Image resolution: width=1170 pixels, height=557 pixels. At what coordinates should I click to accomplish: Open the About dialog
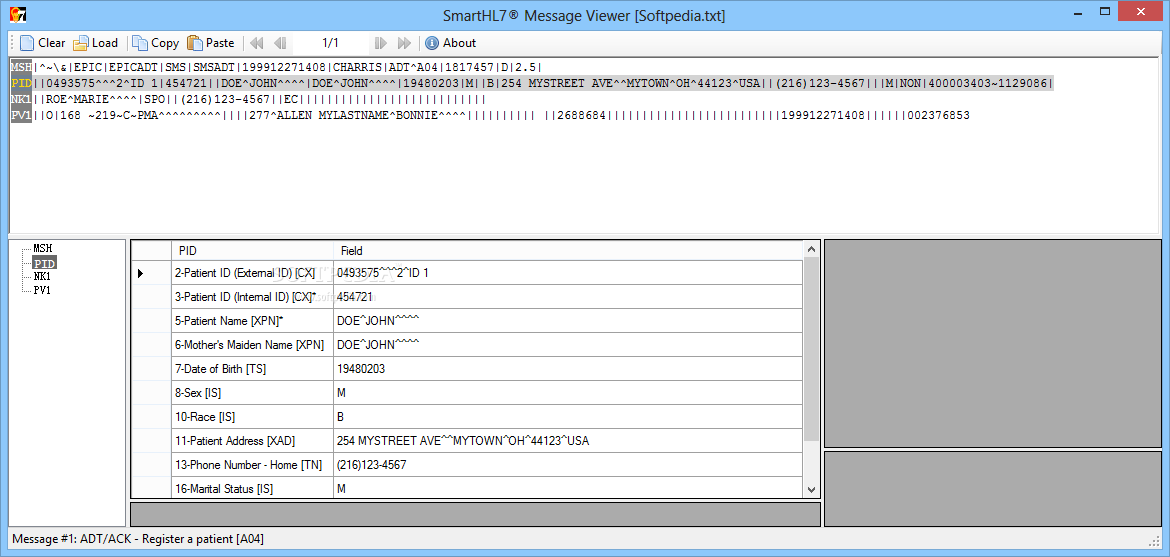pos(450,43)
